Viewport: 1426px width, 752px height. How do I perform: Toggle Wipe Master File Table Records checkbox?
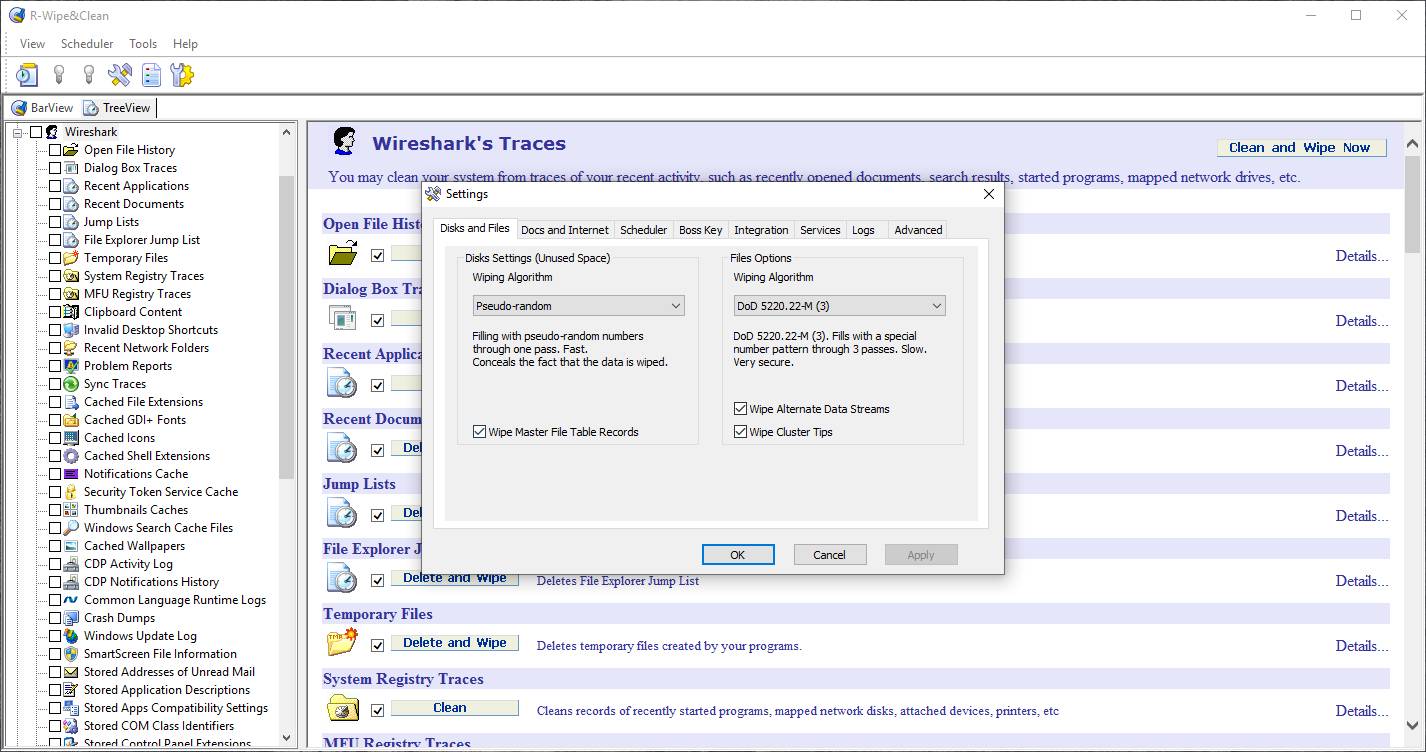479,432
